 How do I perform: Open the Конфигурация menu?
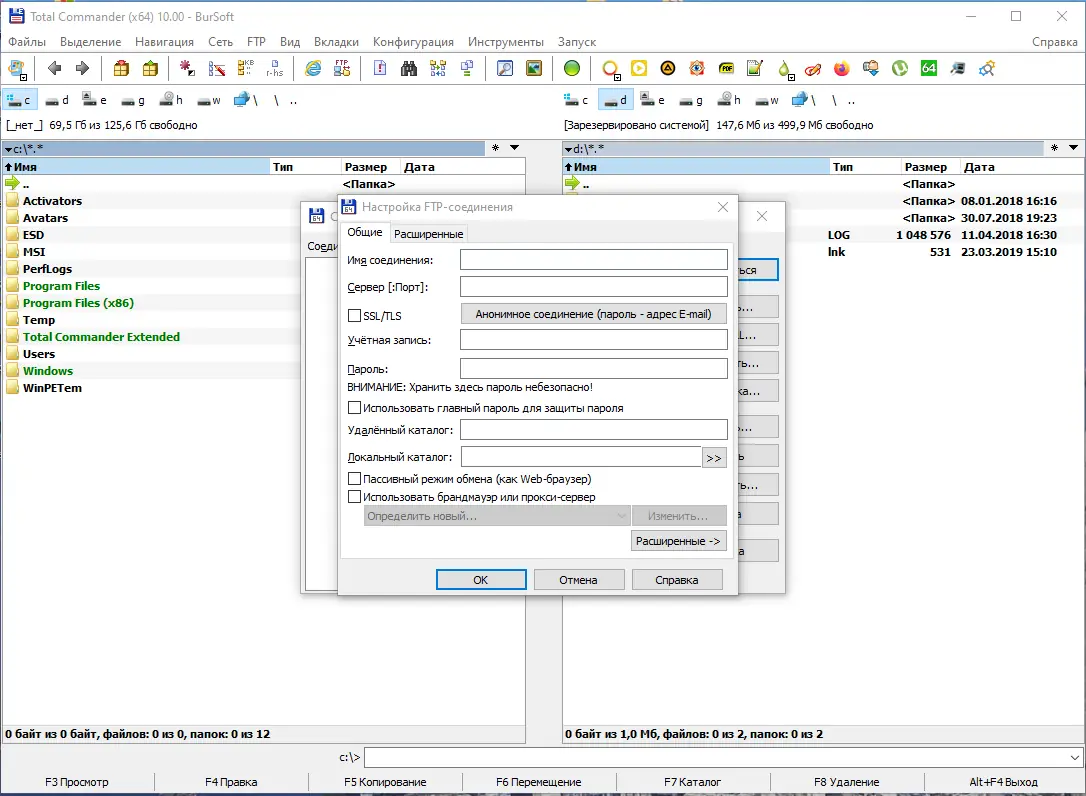tap(413, 42)
